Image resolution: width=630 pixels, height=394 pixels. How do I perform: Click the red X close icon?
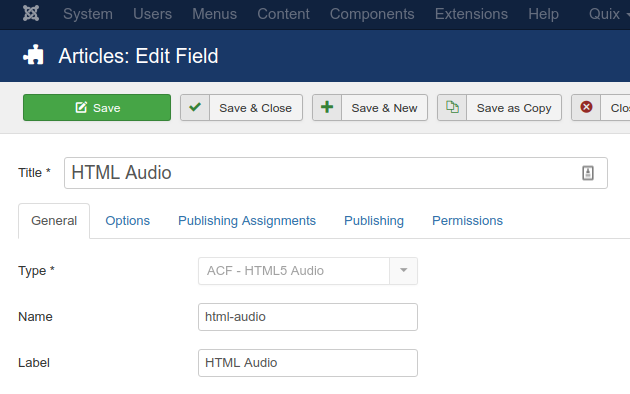coord(586,107)
